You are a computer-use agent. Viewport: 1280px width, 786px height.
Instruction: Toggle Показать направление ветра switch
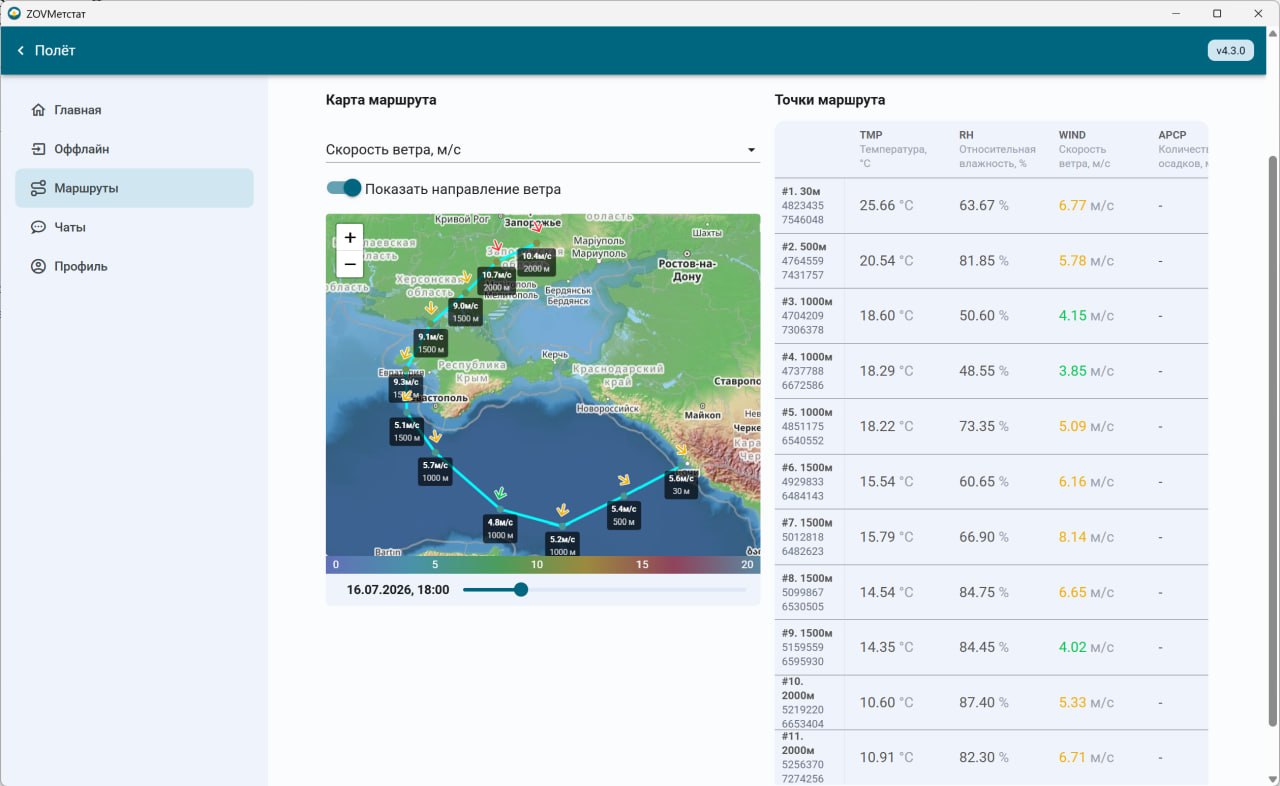coord(344,188)
